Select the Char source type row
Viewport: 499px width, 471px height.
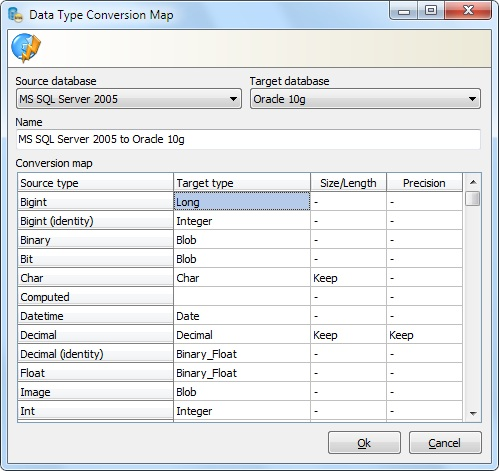(x=96, y=277)
